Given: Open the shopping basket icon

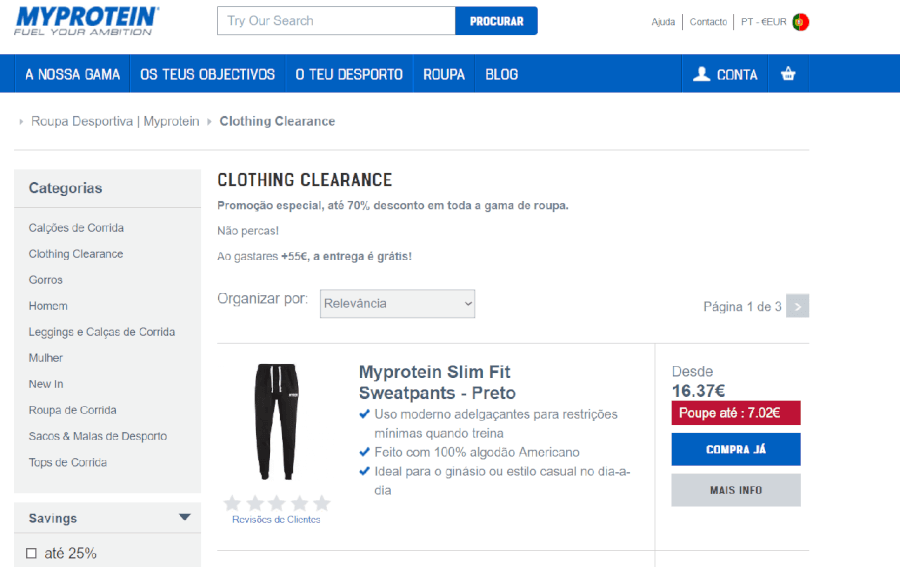Looking at the screenshot, I should (788, 74).
